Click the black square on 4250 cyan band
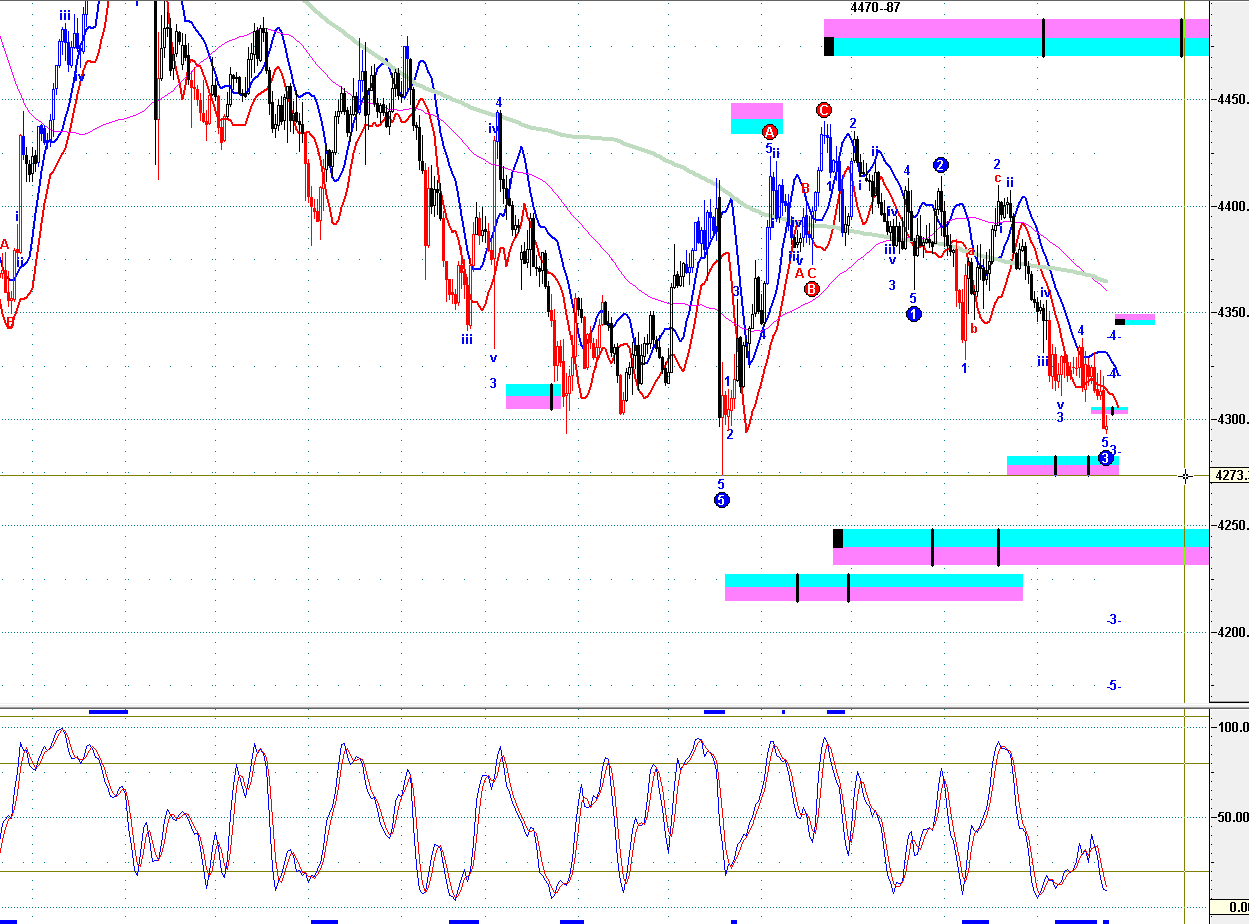1249x924 pixels. (x=838, y=538)
